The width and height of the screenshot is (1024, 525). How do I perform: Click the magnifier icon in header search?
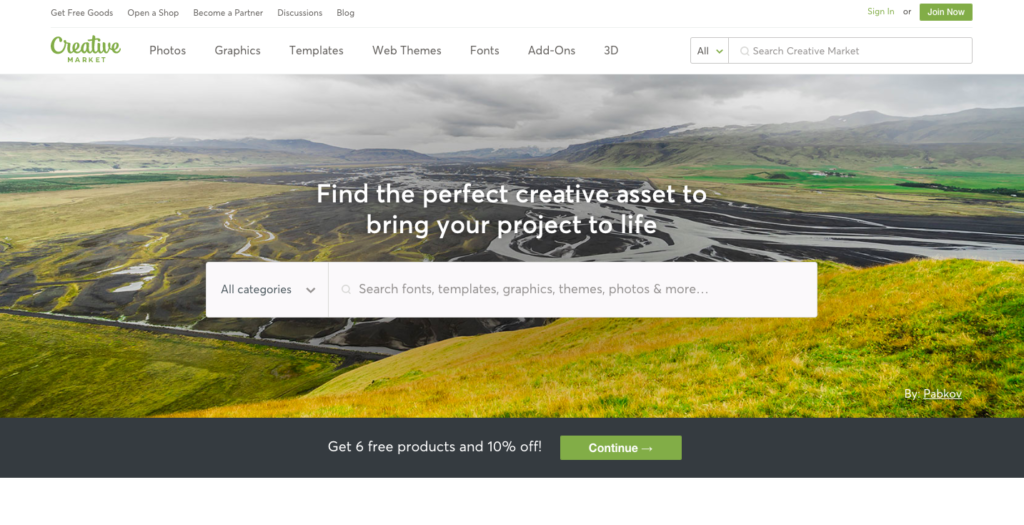tap(744, 51)
